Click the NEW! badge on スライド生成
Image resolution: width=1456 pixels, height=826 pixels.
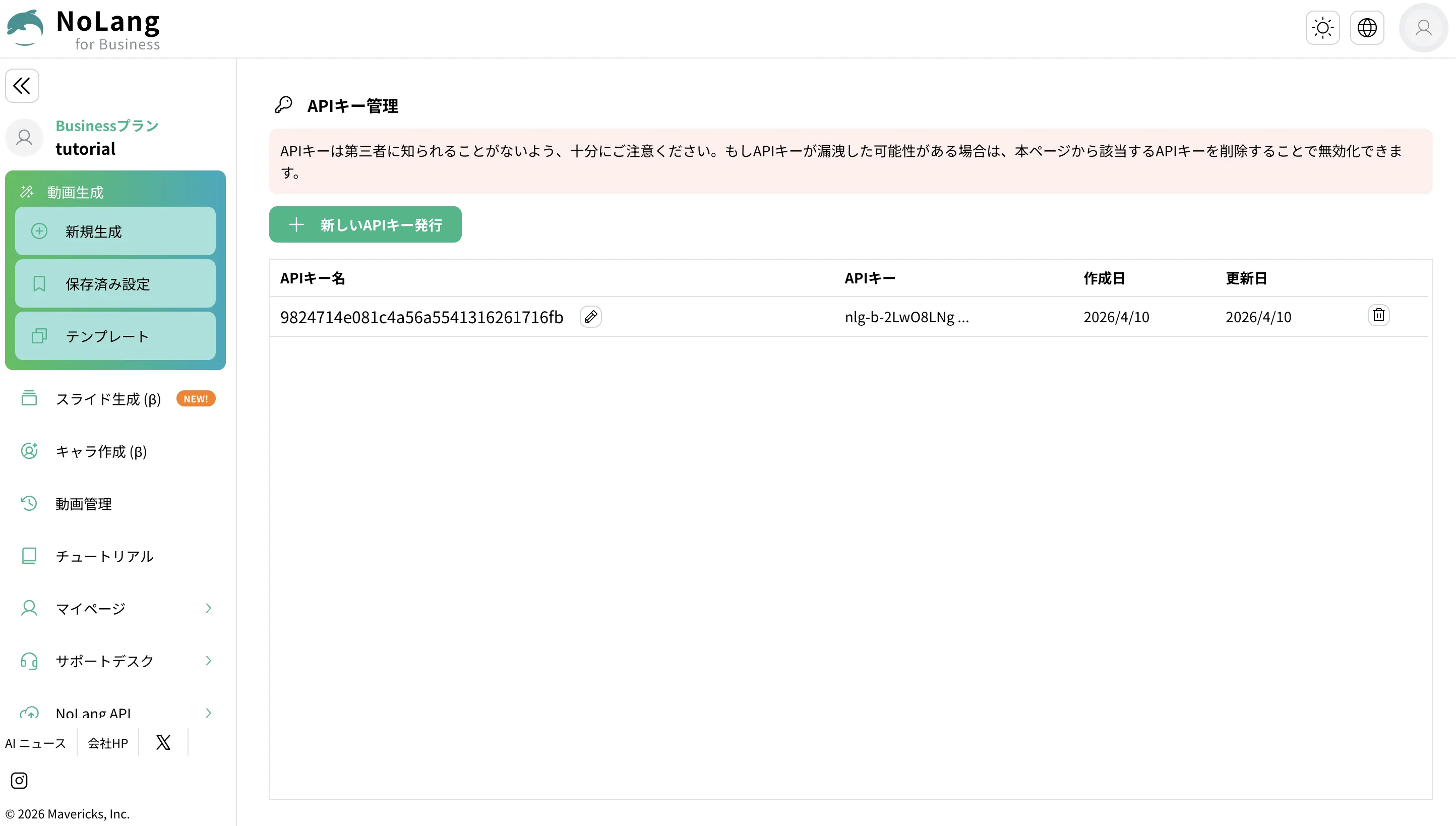click(x=196, y=399)
